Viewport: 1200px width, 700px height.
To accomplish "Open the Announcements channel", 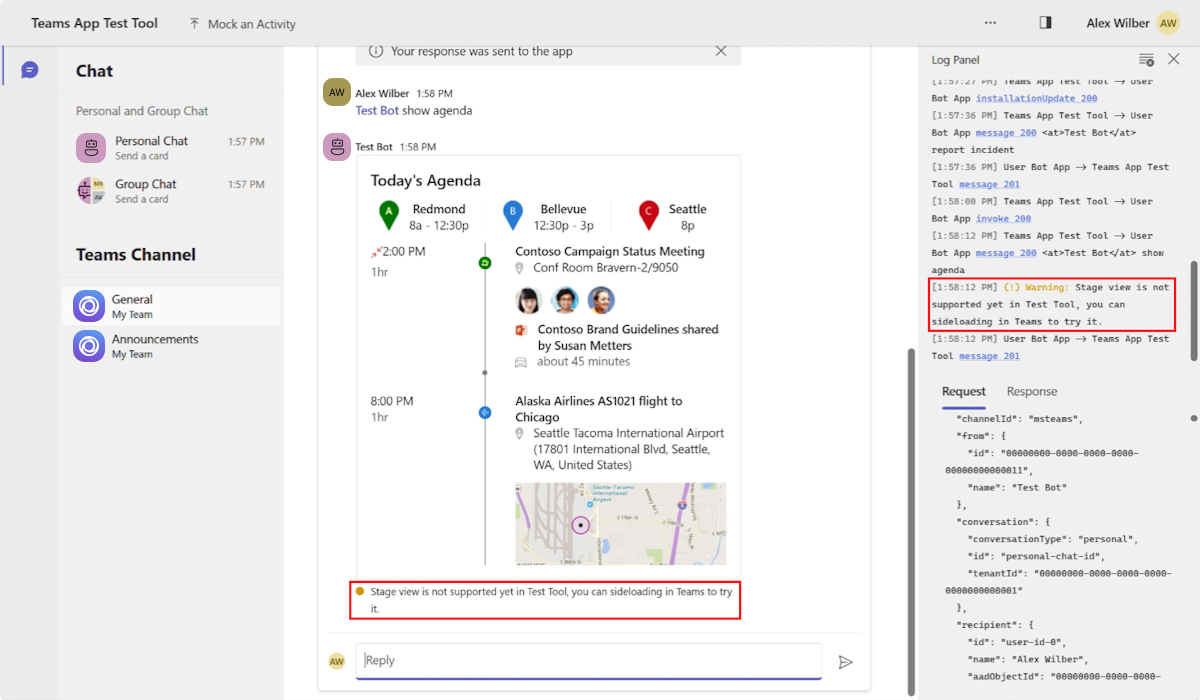I will pyautogui.click(x=171, y=346).
